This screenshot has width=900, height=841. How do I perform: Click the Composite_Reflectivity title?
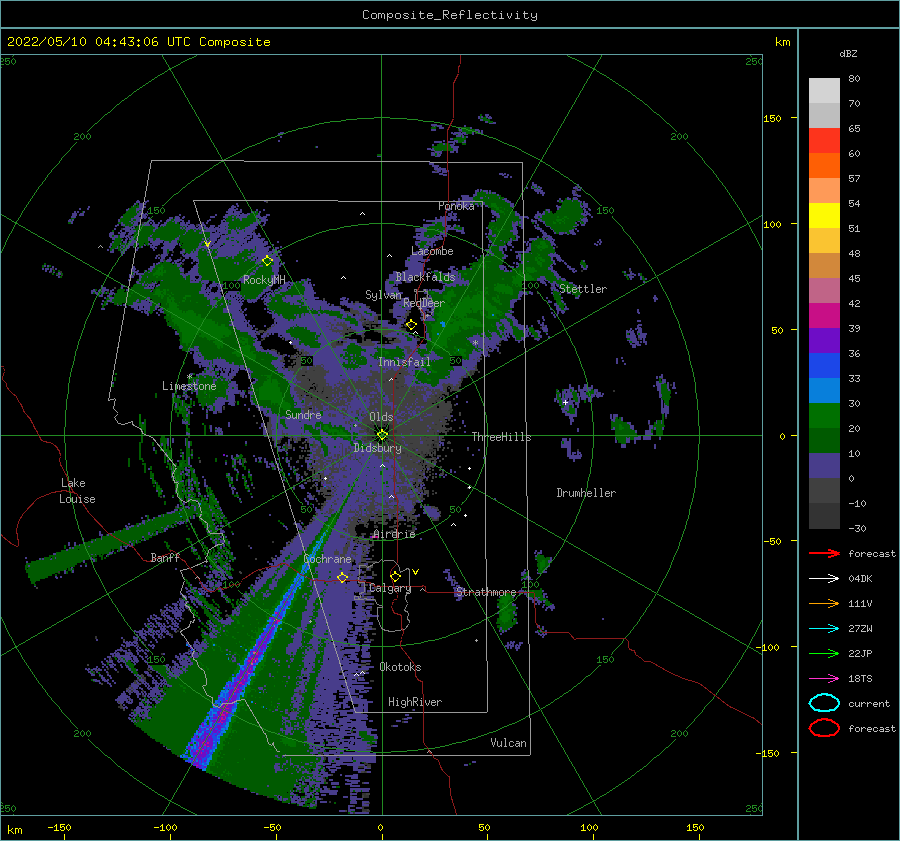click(x=450, y=15)
